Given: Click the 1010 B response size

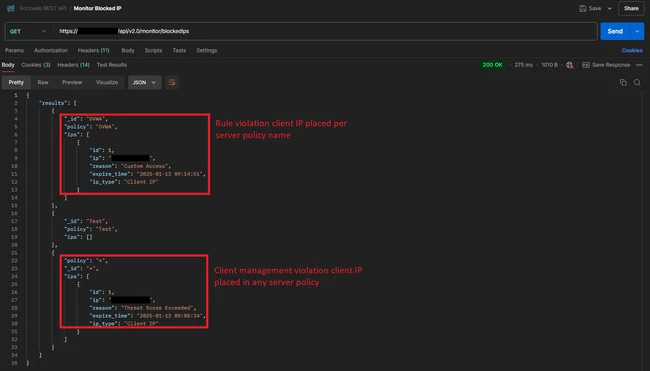Looking at the screenshot, I should click(550, 65).
